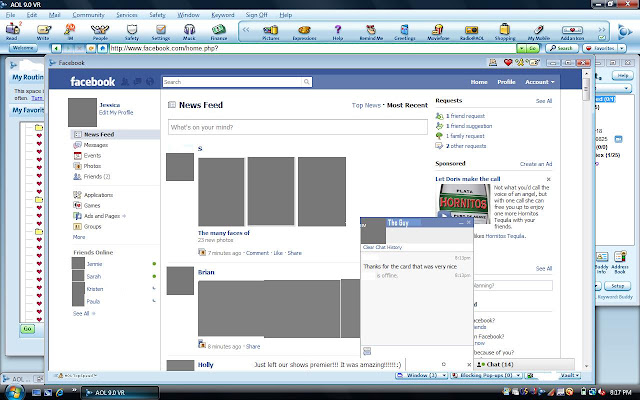Click the Welcome button left of address bar

pyautogui.click(x=23, y=48)
